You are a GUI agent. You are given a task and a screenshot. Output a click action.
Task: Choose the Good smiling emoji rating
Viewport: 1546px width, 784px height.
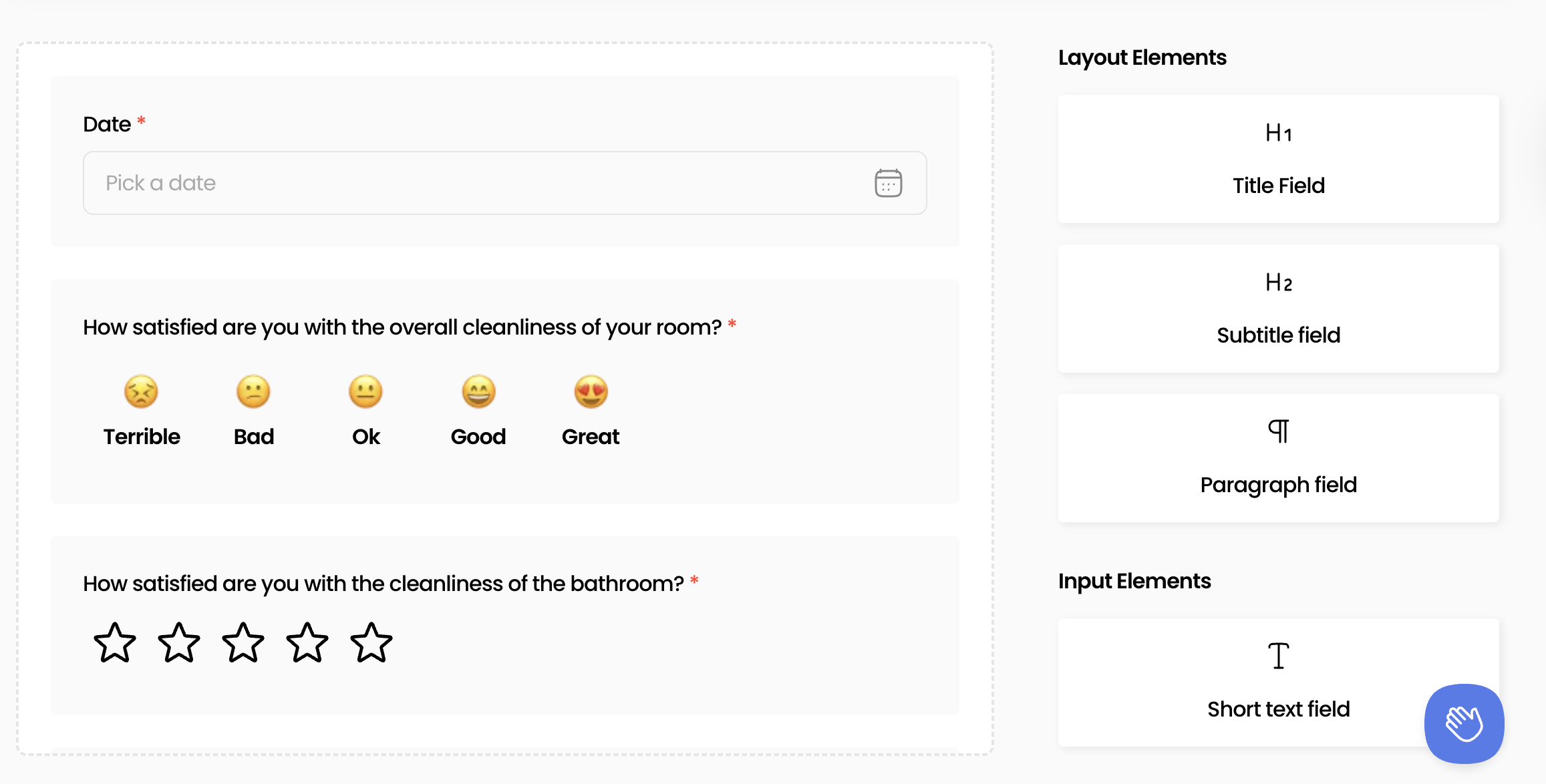478,393
